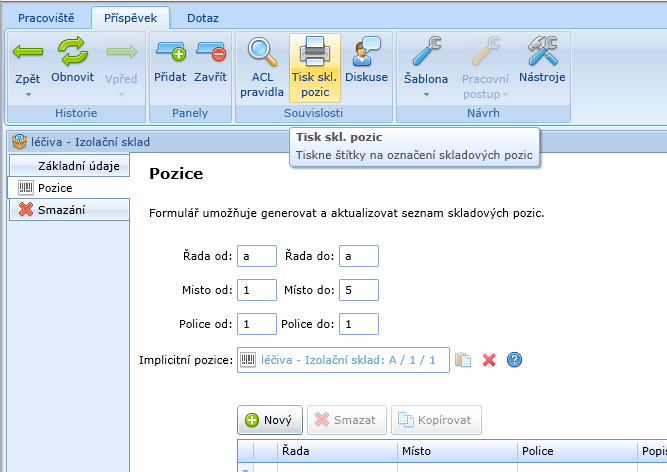This screenshot has width=667, height=472.
Task: Click Přidat panel icon
Action: click(170, 50)
